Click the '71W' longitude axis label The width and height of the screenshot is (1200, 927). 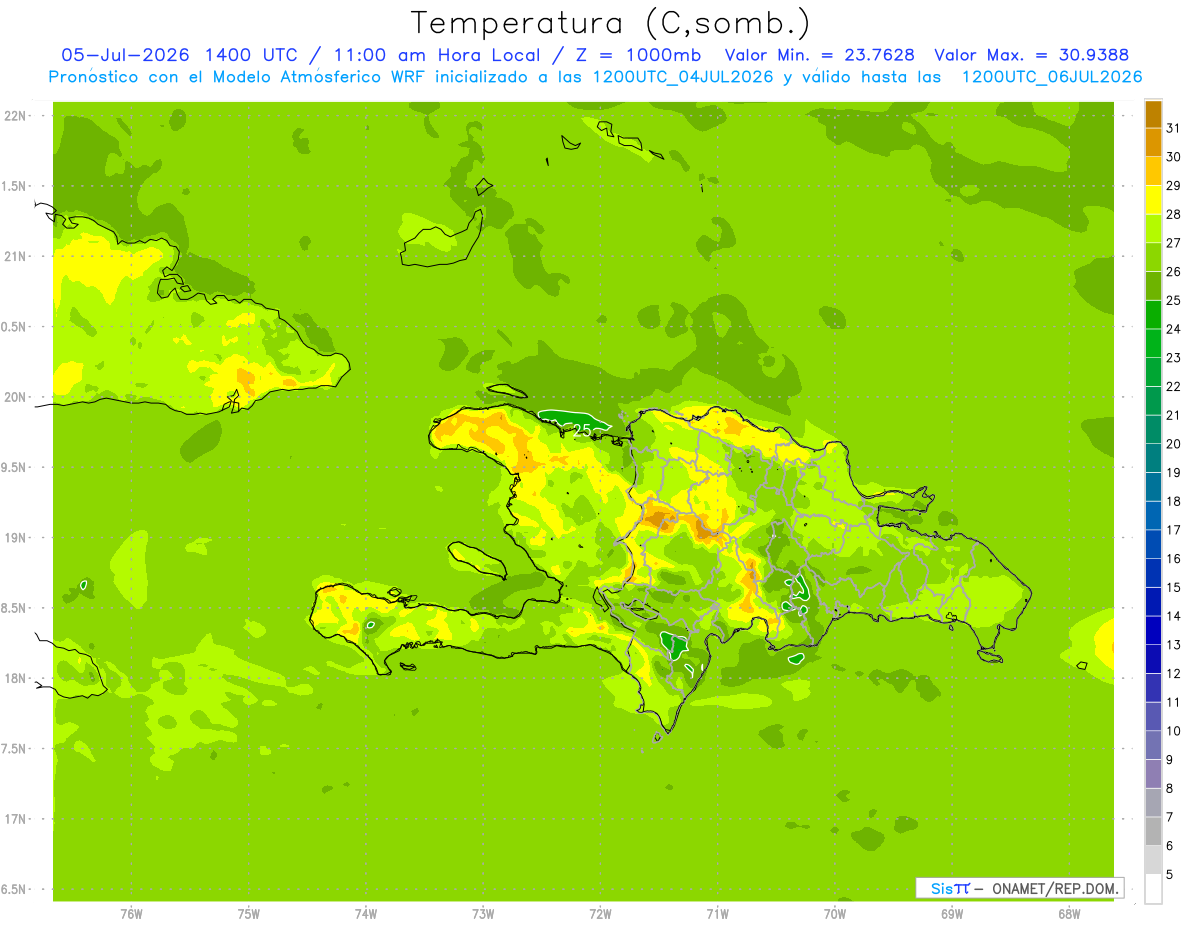717,914
